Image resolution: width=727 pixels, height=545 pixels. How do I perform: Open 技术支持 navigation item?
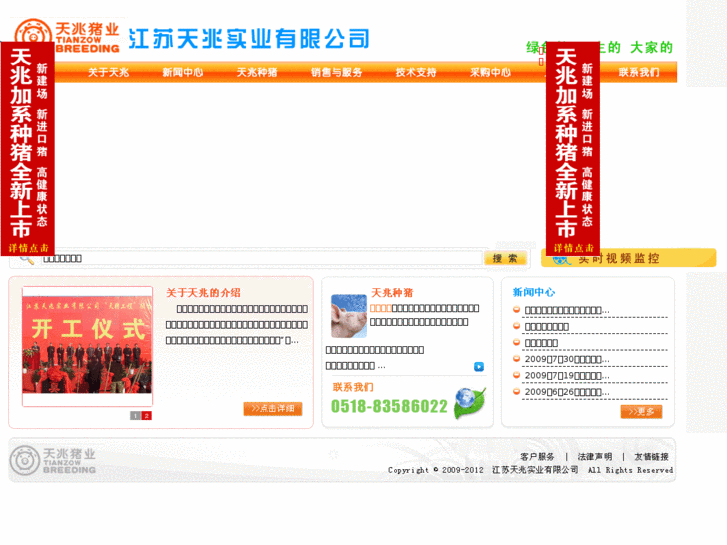tap(416, 72)
